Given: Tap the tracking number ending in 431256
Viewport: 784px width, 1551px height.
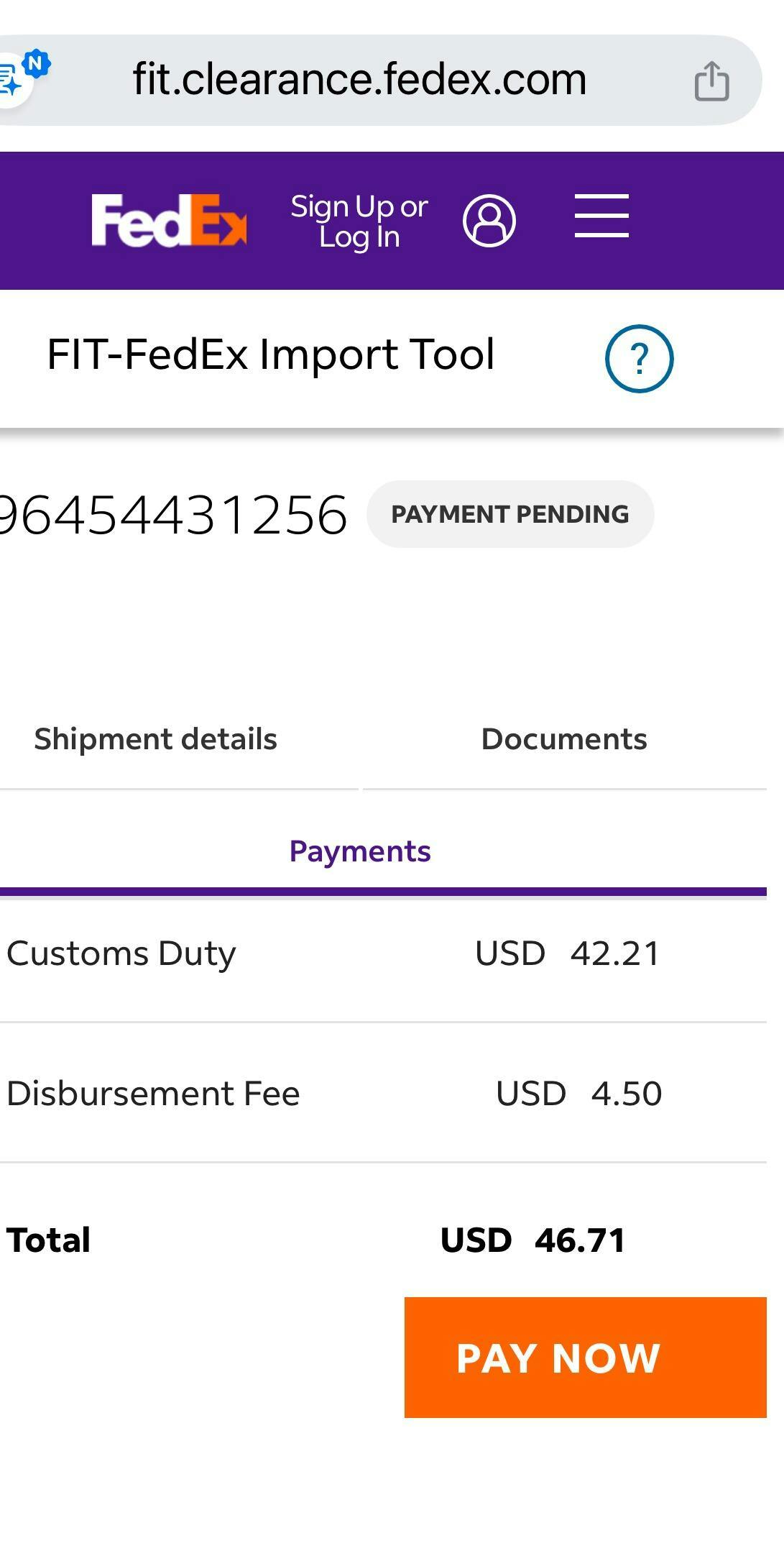Looking at the screenshot, I should [172, 515].
